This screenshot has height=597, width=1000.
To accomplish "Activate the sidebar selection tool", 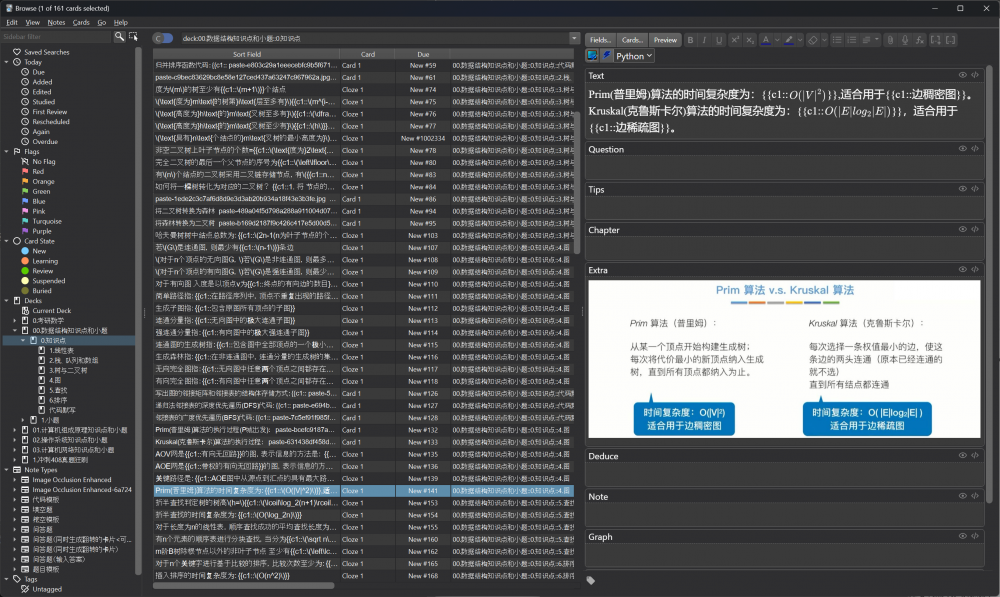I will (x=133, y=37).
